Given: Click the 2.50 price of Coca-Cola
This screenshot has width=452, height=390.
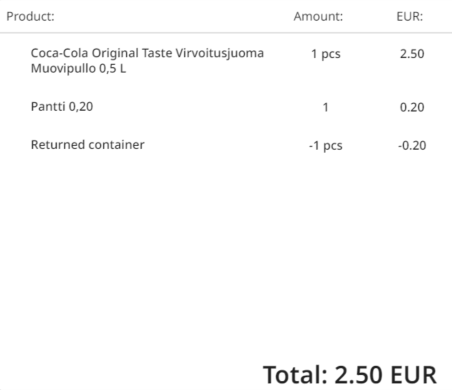Looking at the screenshot, I should coord(412,54).
